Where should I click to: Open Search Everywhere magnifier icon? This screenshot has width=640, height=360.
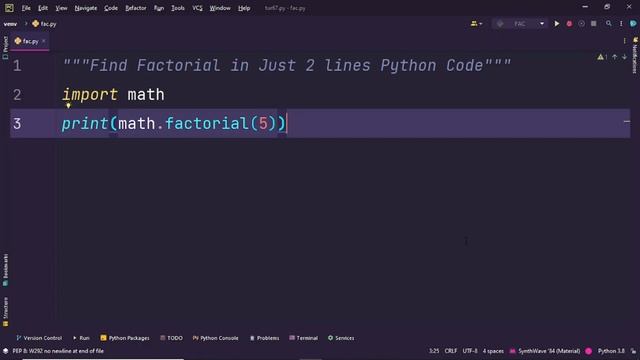(x=609, y=24)
